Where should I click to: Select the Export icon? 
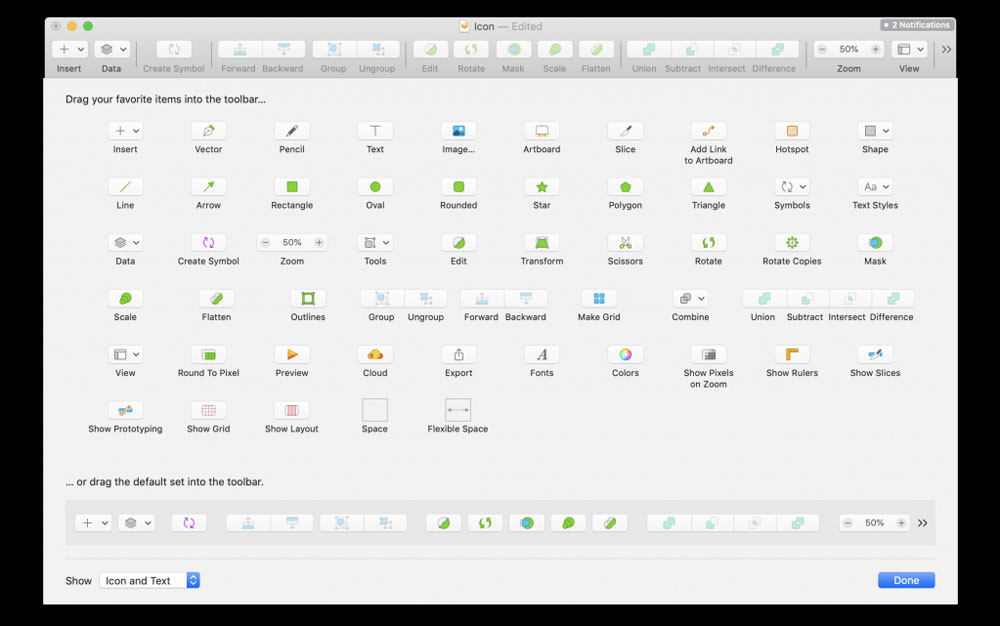459,354
